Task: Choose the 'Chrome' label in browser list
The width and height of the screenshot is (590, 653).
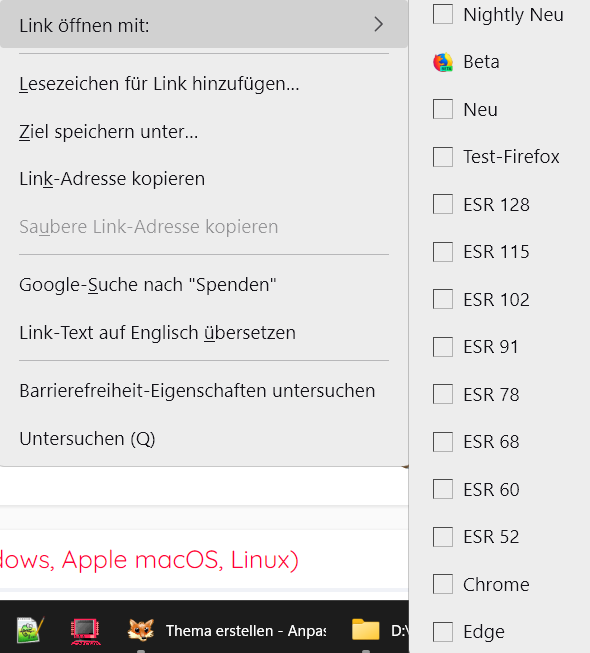Action: 496,584
